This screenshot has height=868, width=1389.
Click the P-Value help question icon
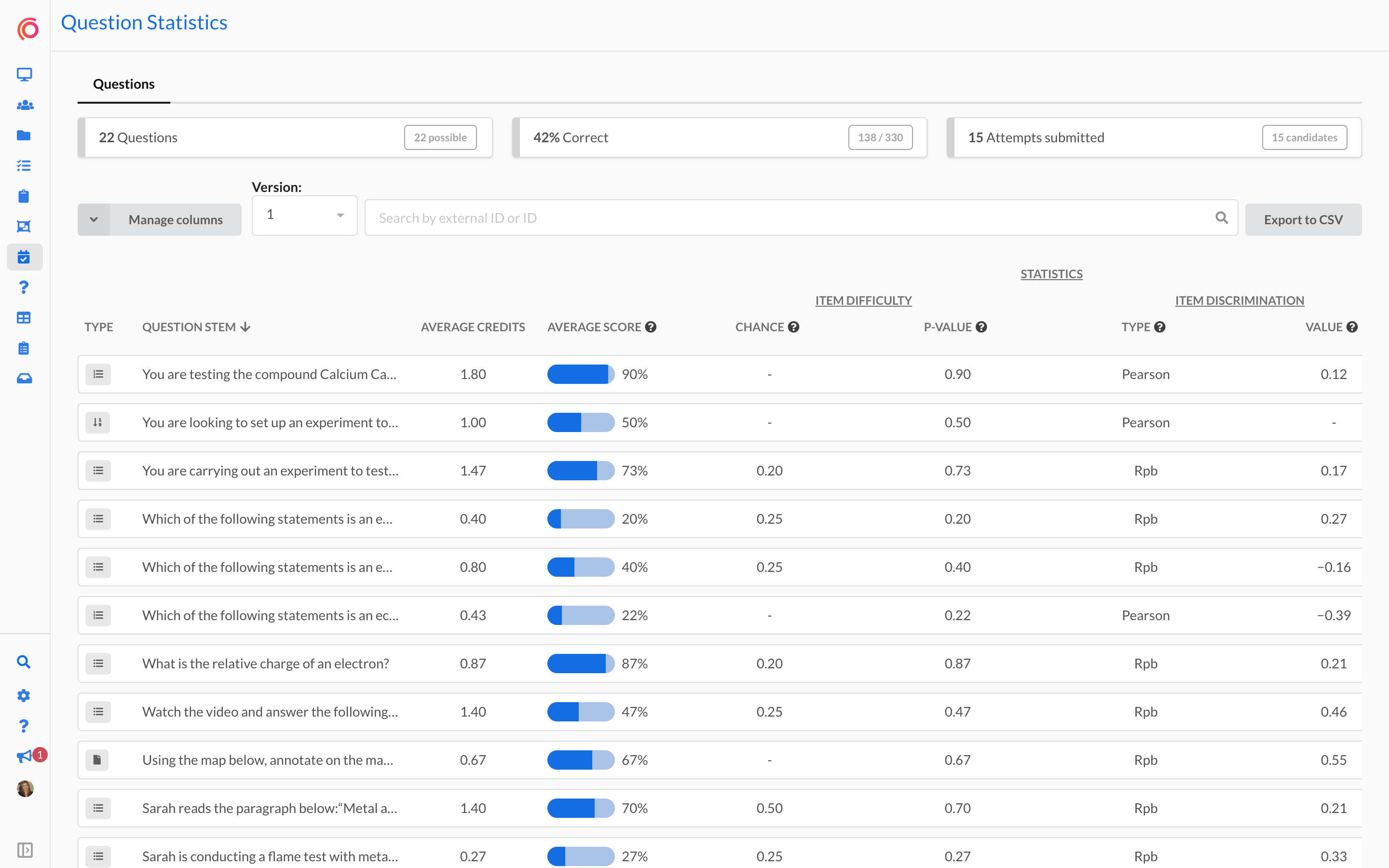coord(981,327)
